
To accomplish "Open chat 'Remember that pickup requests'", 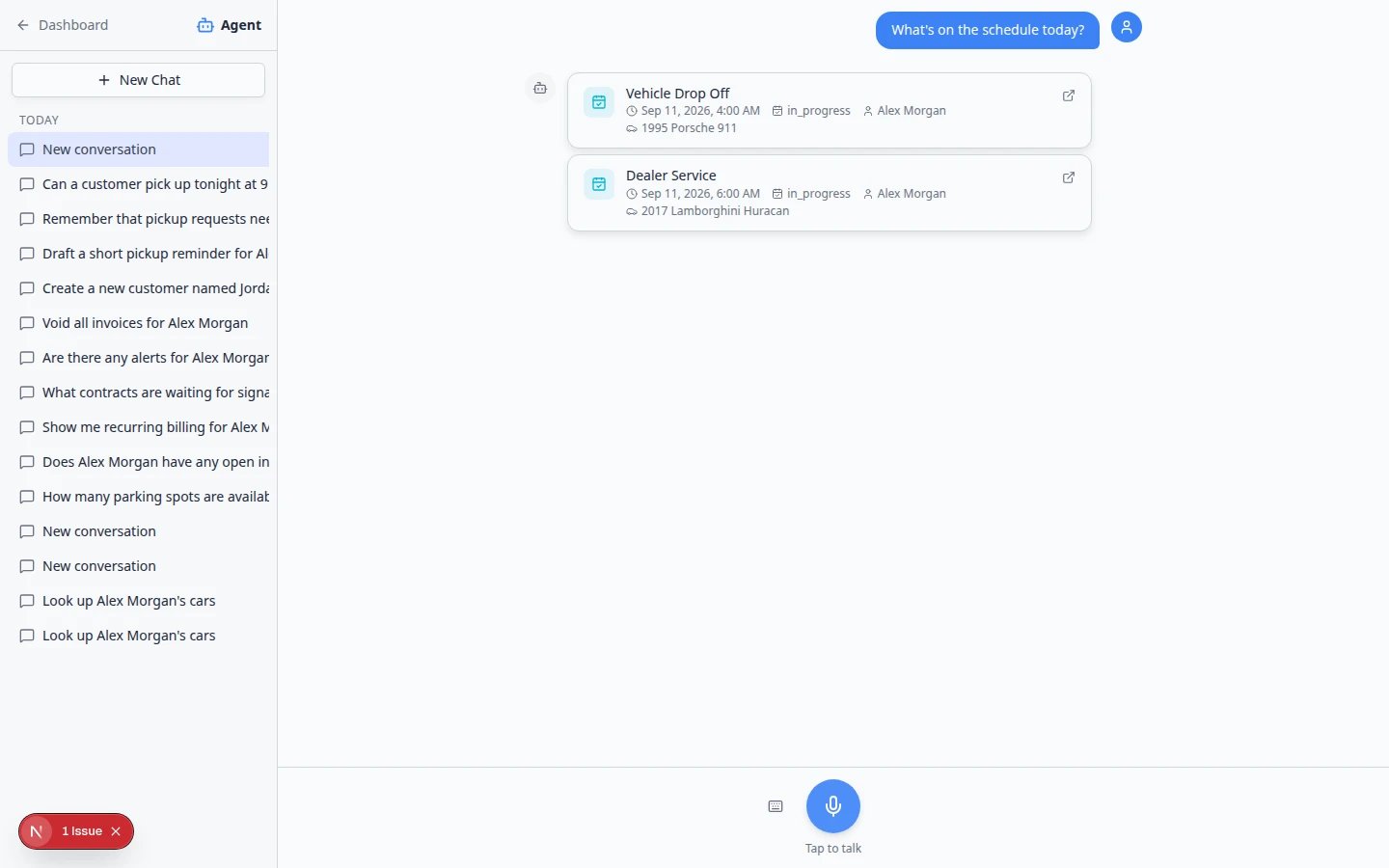I will 138,219.
